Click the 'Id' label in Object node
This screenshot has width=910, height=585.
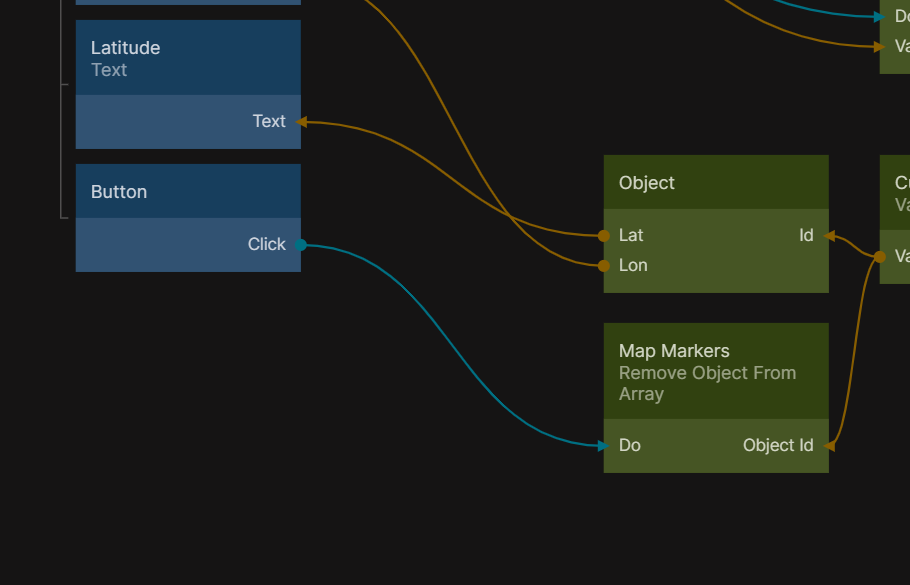coord(806,235)
